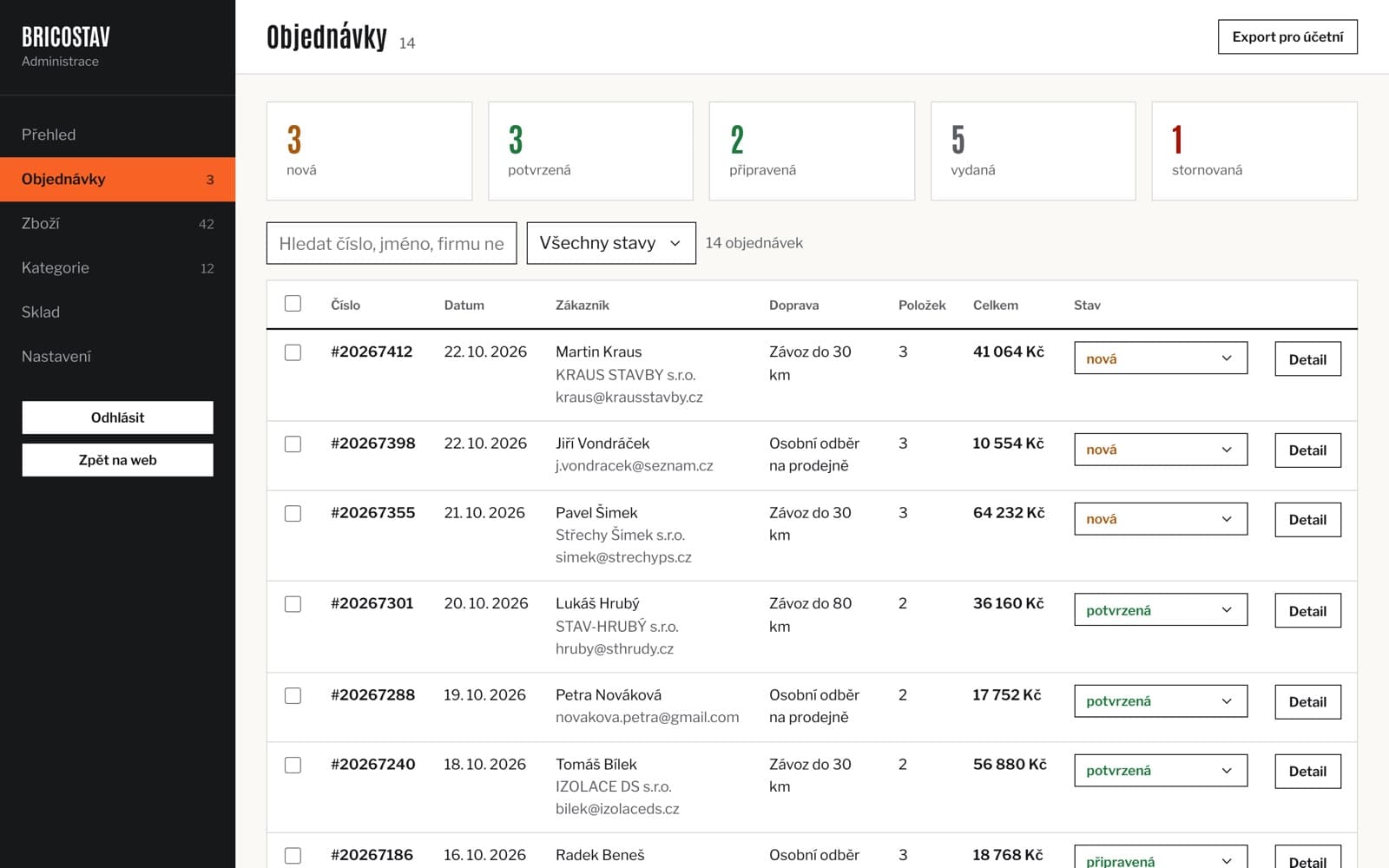This screenshot has width=1389, height=868.
Task: Expand status dropdown for Pavel Šimek order
Action: pyautogui.click(x=1161, y=519)
